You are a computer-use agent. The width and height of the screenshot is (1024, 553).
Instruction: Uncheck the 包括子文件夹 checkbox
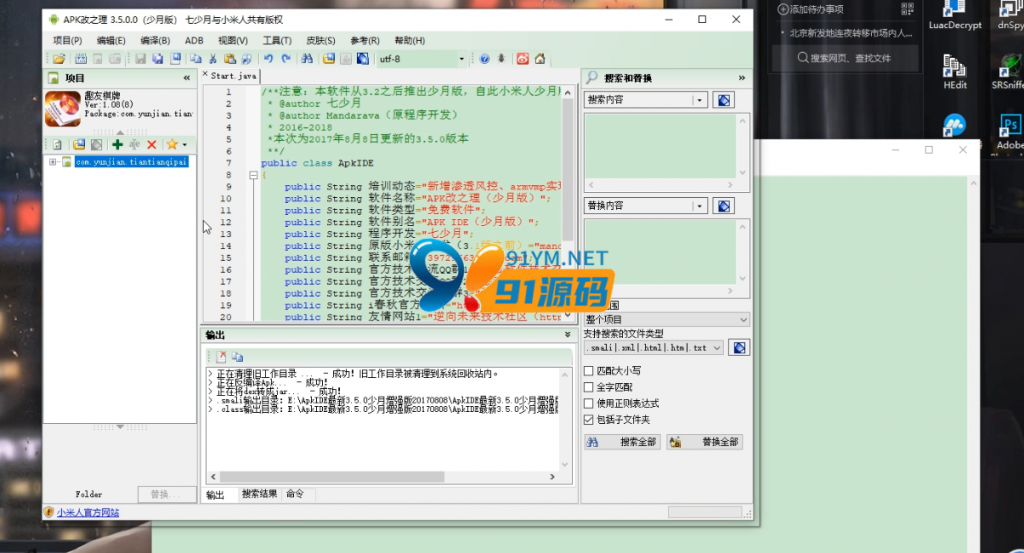click(588, 420)
